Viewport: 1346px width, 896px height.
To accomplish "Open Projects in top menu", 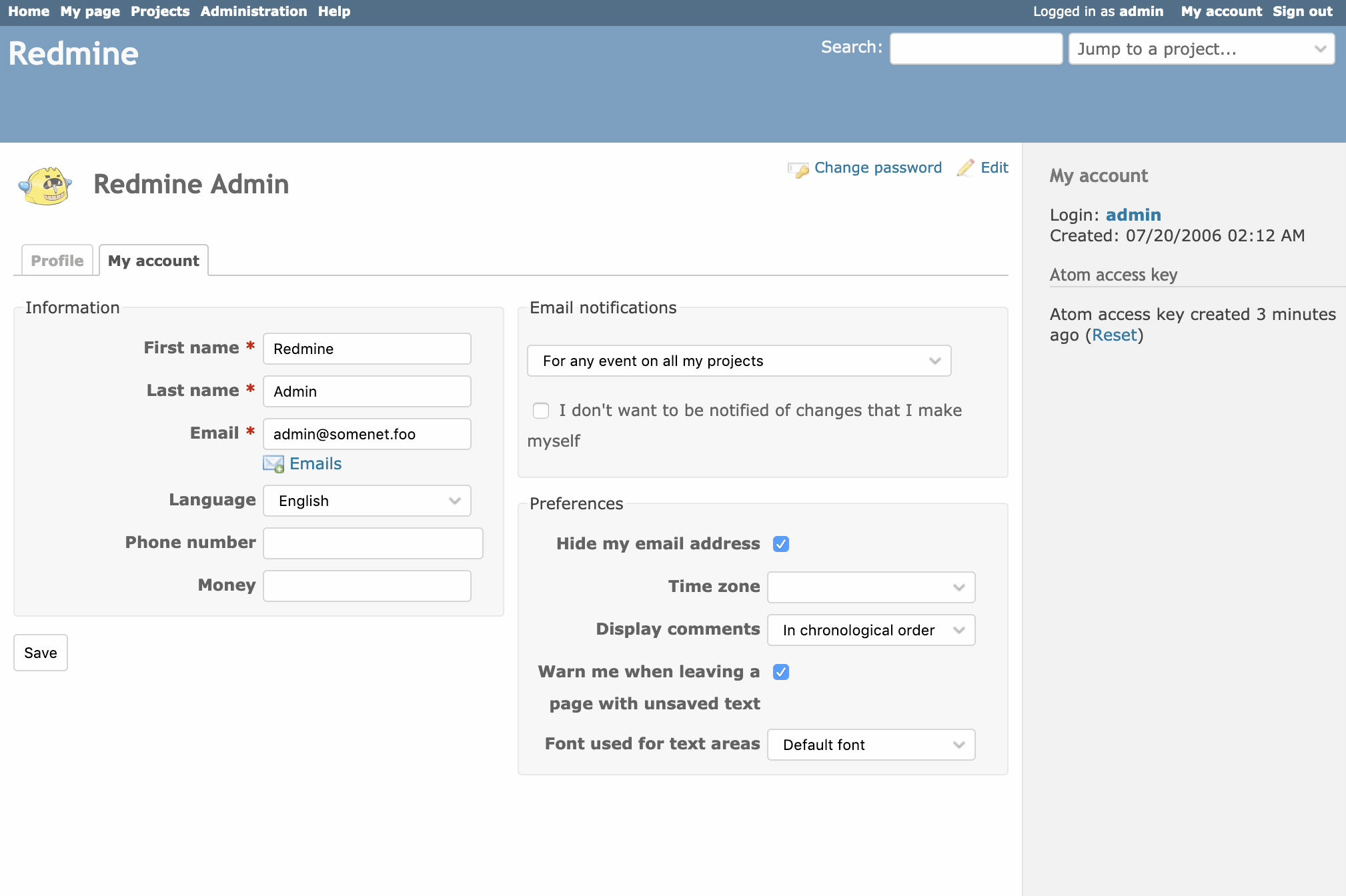I will pyautogui.click(x=160, y=11).
